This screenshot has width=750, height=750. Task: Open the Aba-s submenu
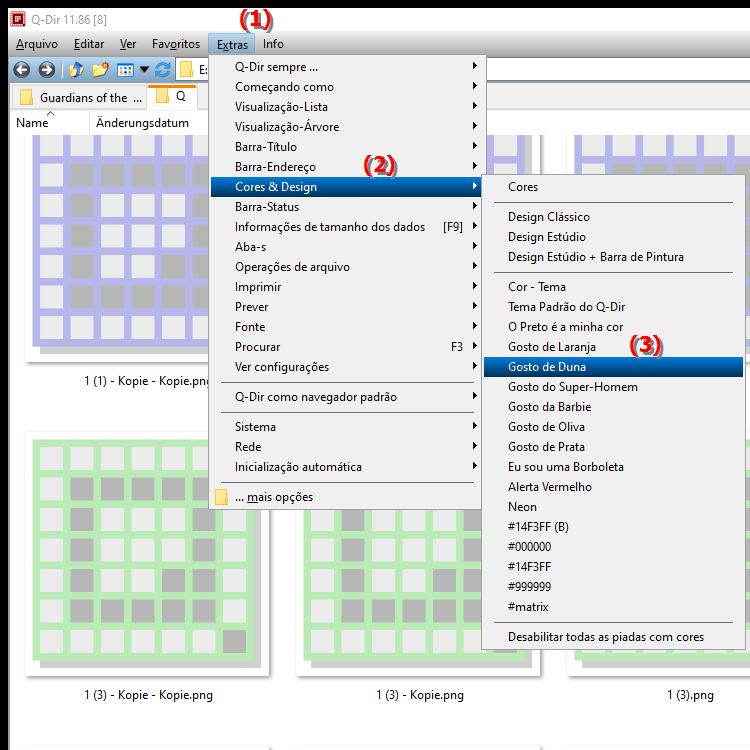click(x=348, y=247)
